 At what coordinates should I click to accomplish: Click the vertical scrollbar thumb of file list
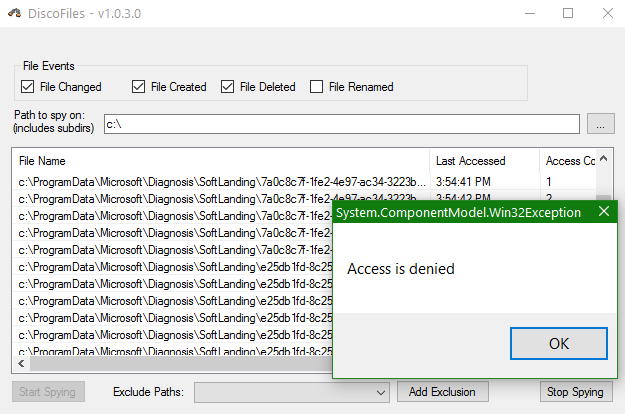(x=603, y=198)
